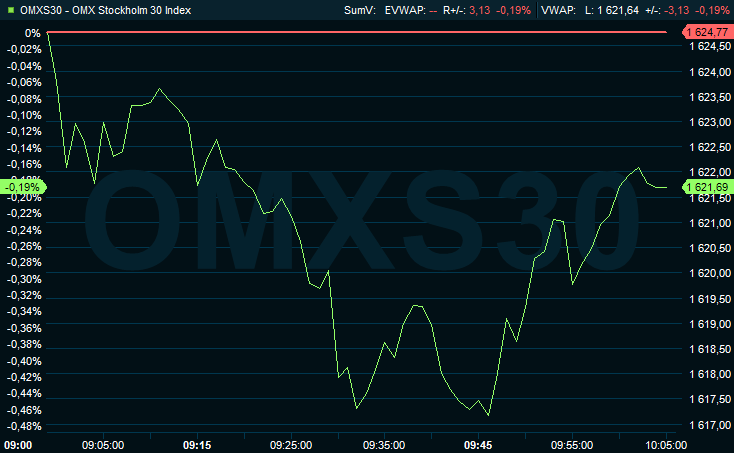734x453 pixels.
Task: Click the -0,40% percent axis label
Action: coord(24,361)
